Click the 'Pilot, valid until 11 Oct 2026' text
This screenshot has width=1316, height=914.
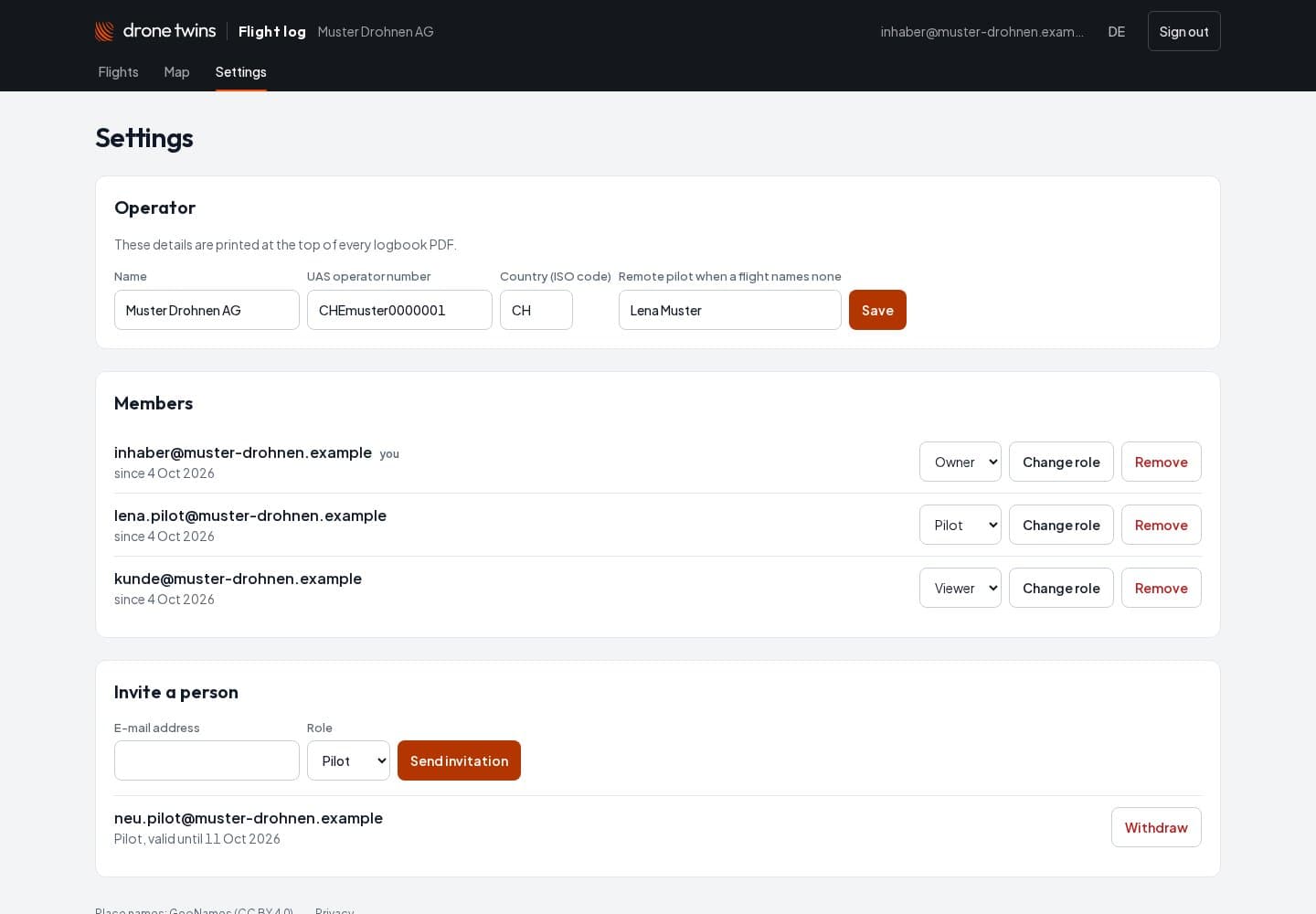197,839
